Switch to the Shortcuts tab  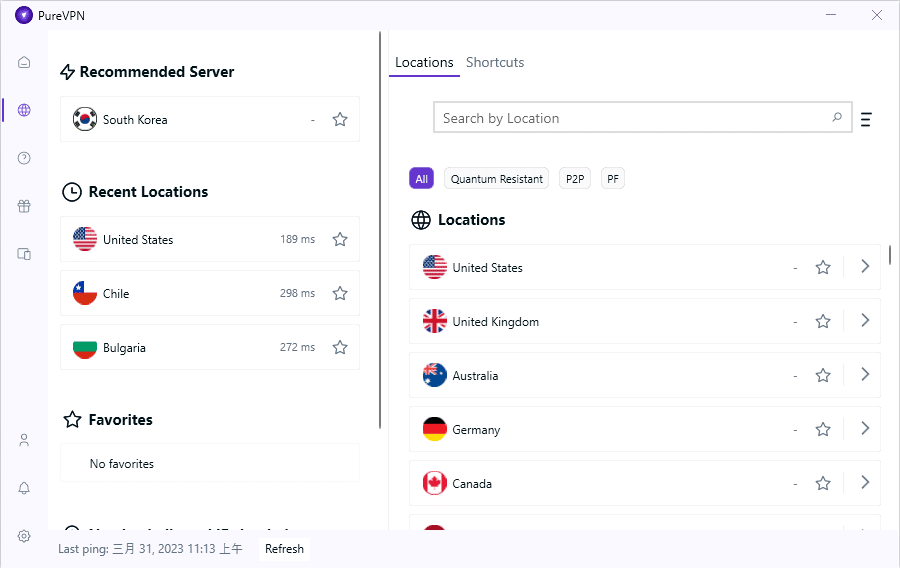(495, 63)
